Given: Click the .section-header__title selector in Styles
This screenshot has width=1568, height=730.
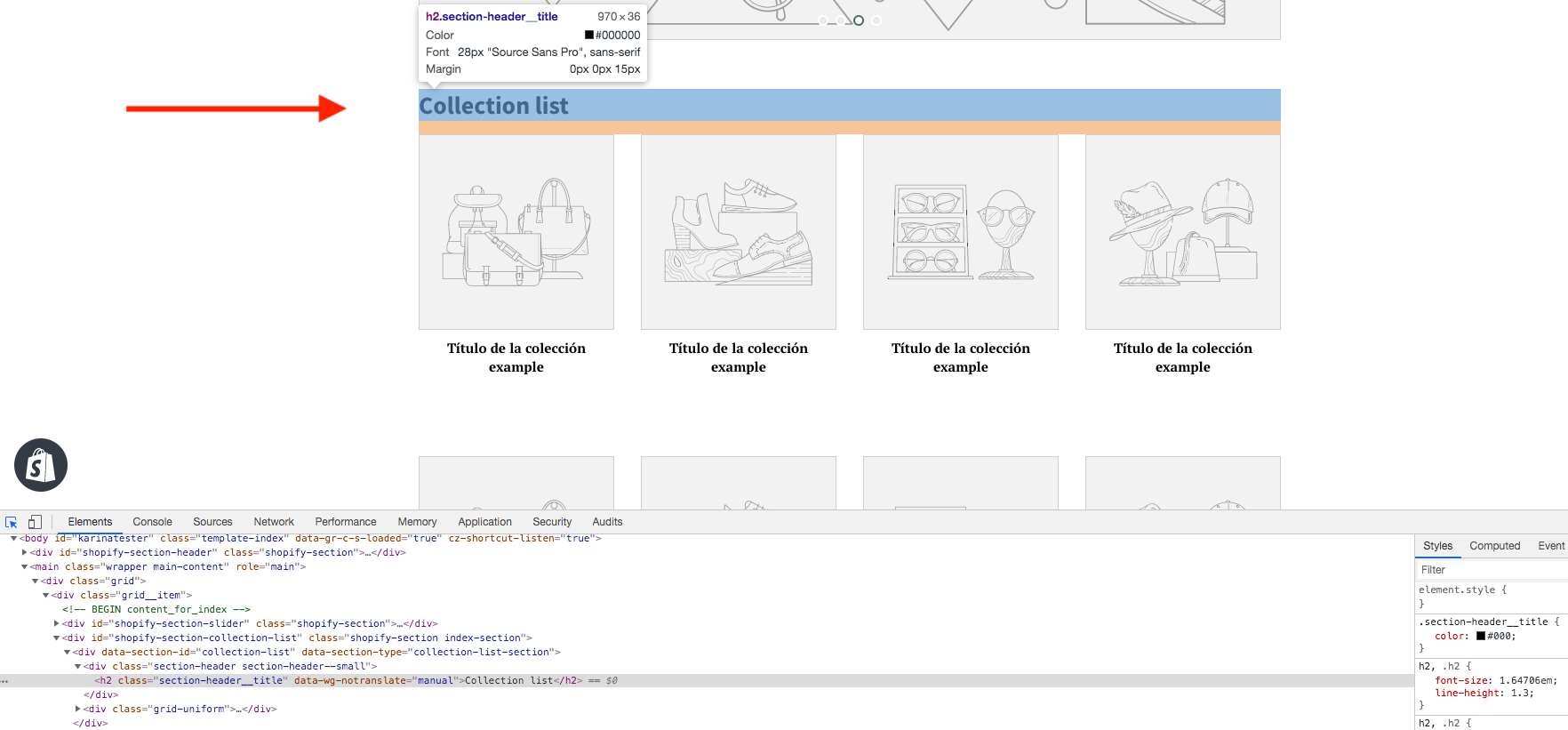Looking at the screenshot, I should click(1483, 622).
